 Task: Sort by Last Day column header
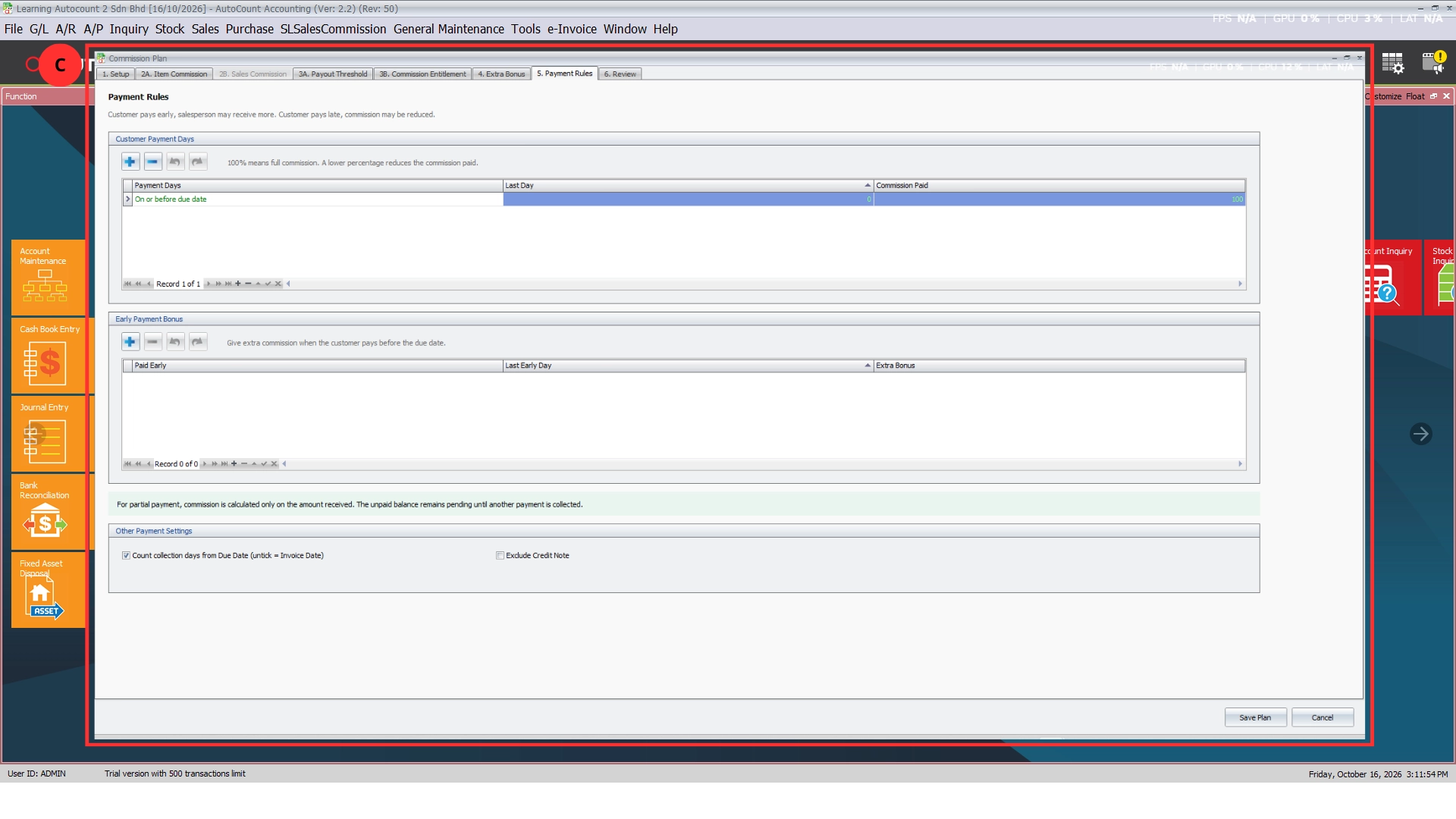click(x=688, y=185)
